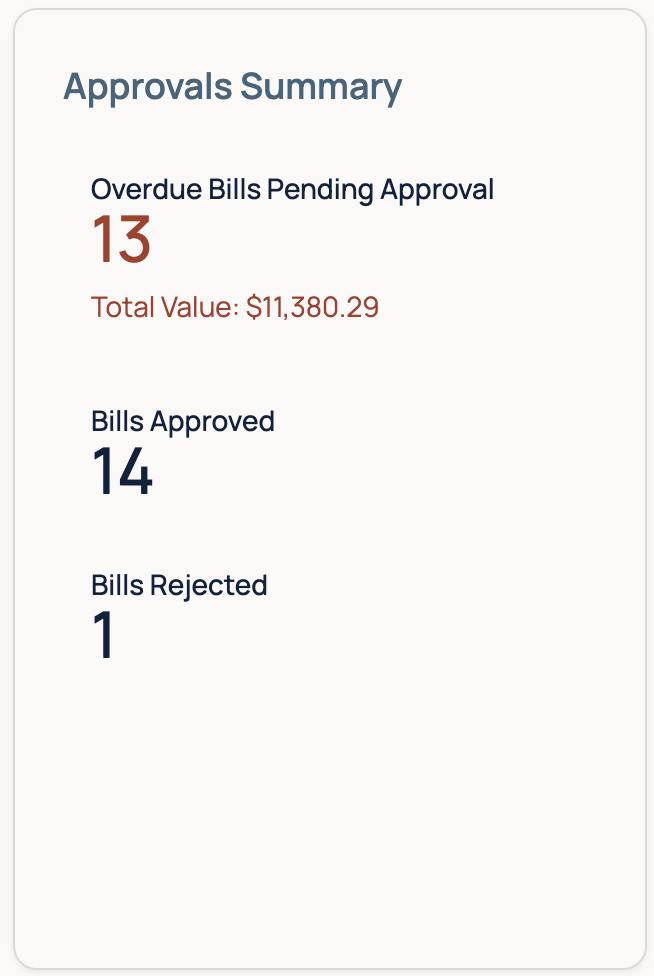The image size is (654, 976).
Task: Click the word Bills in the overdue label
Action: 234,189
